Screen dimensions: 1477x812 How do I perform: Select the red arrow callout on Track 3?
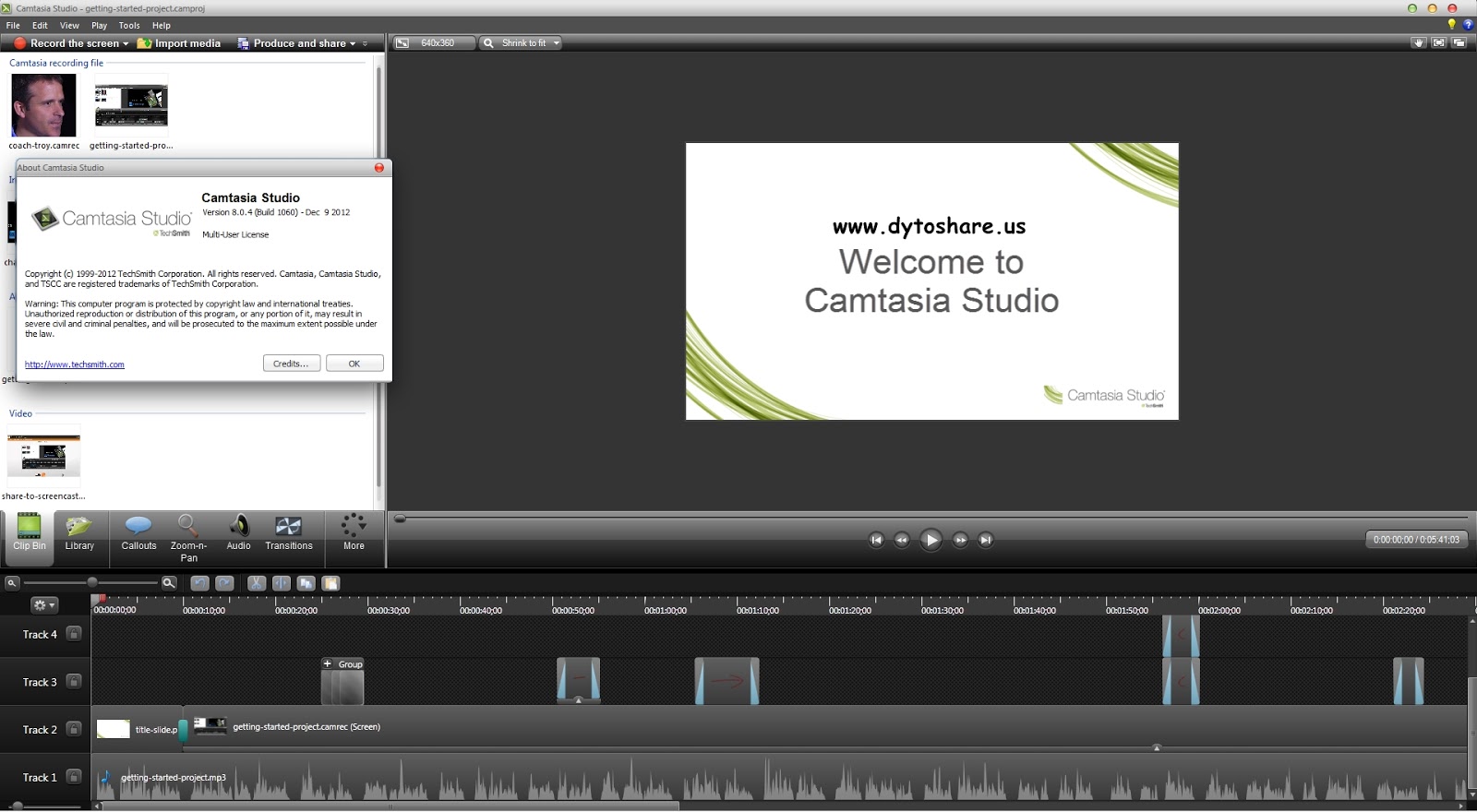pyautogui.click(x=727, y=682)
